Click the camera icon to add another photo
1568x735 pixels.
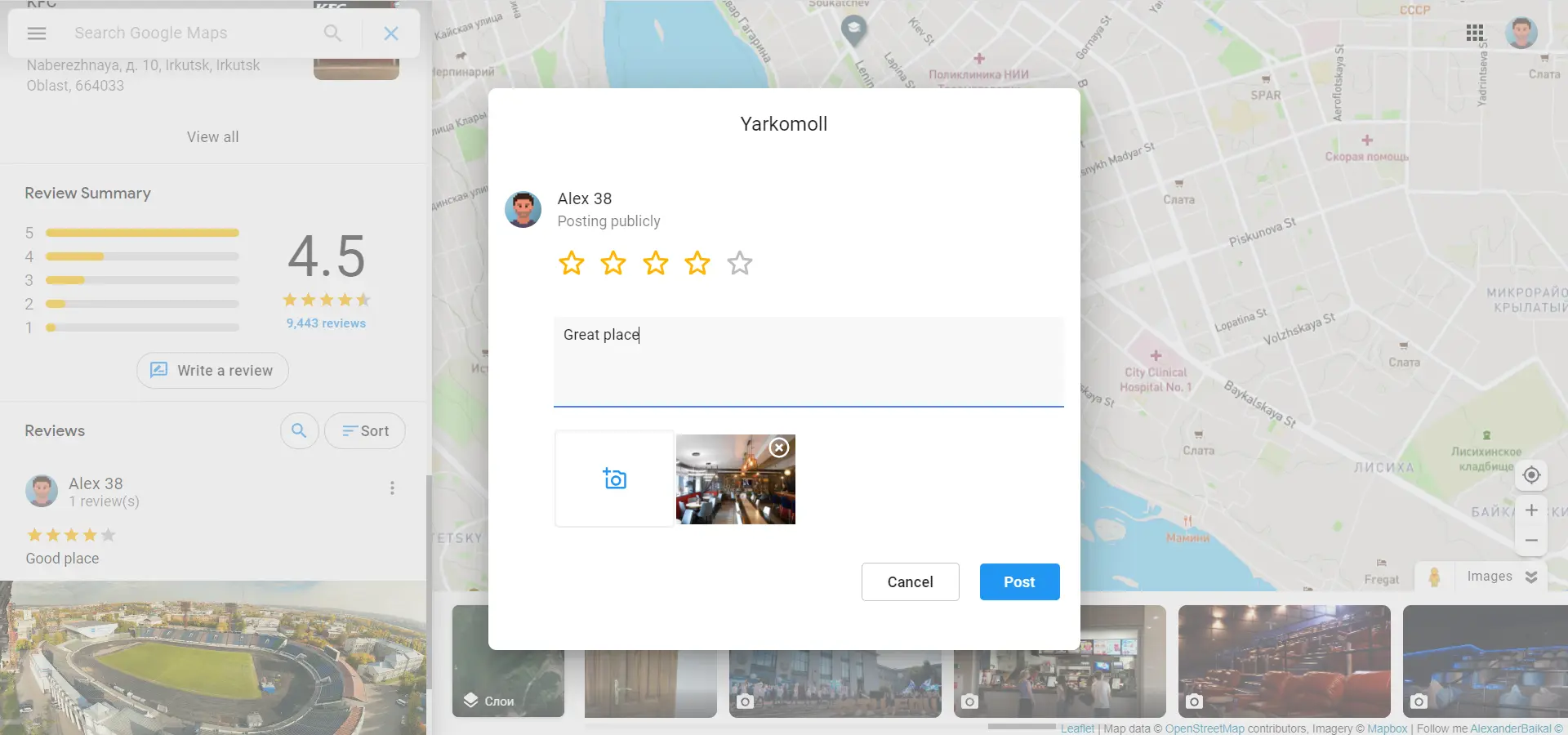coord(614,479)
